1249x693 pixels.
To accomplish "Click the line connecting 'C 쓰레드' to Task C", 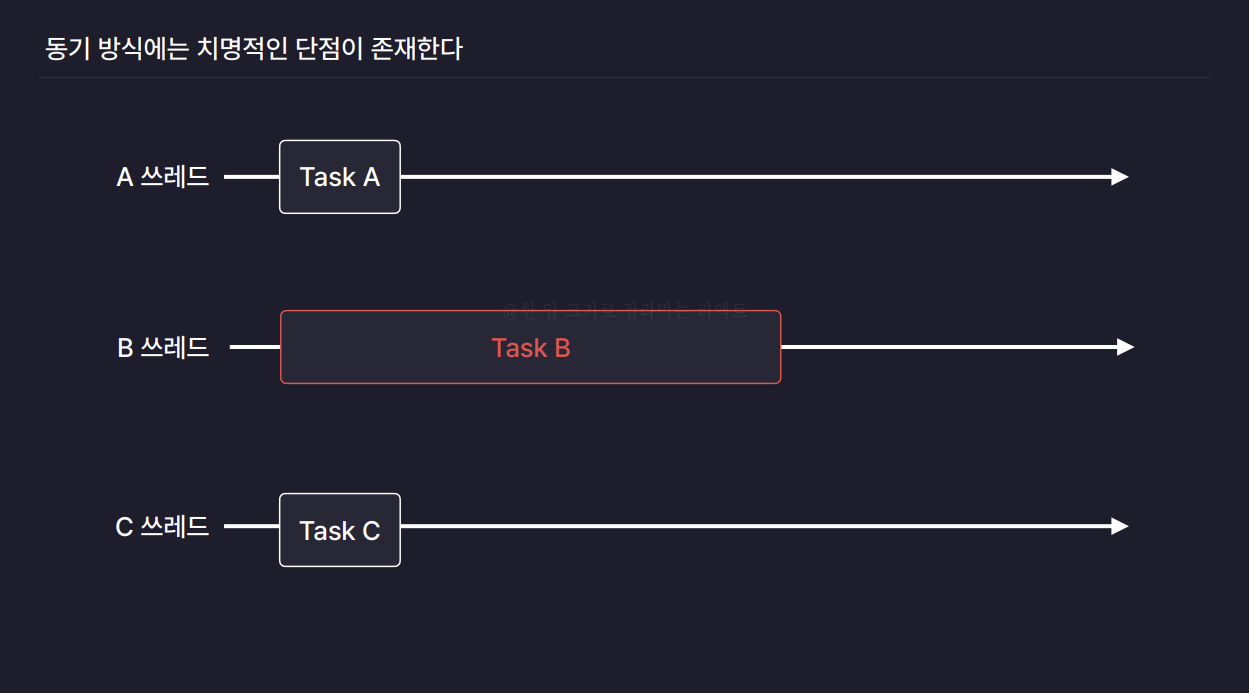I will (x=252, y=526).
